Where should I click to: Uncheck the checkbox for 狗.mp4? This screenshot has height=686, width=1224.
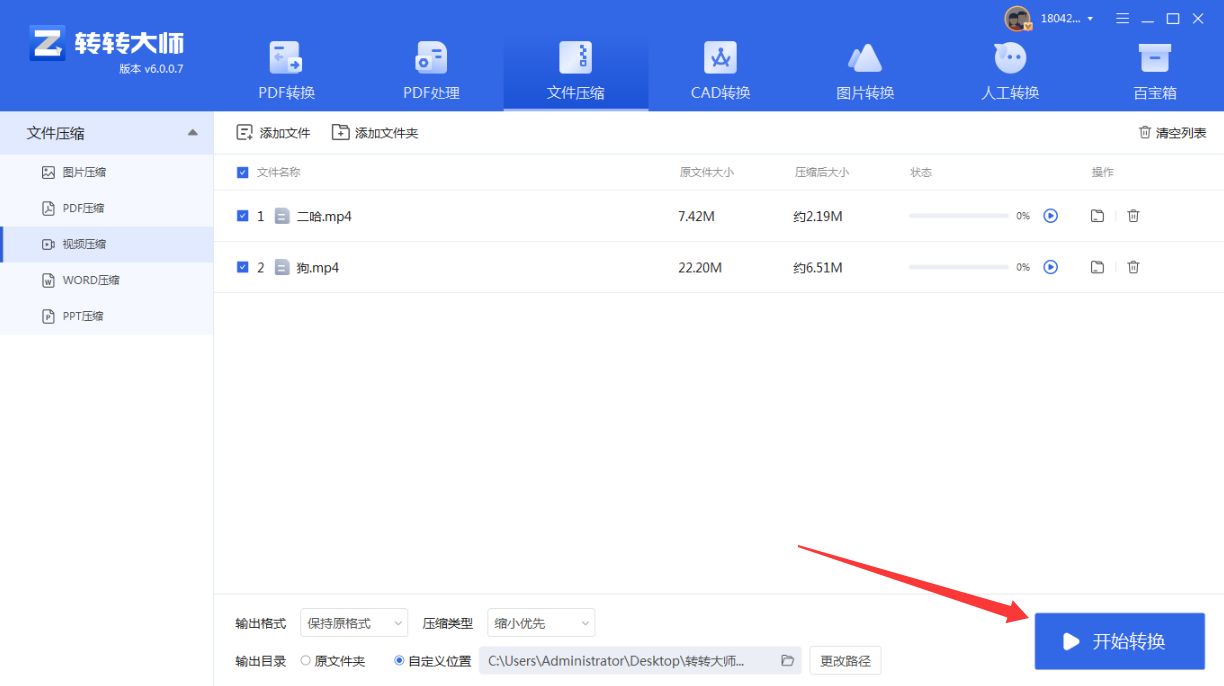point(243,267)
